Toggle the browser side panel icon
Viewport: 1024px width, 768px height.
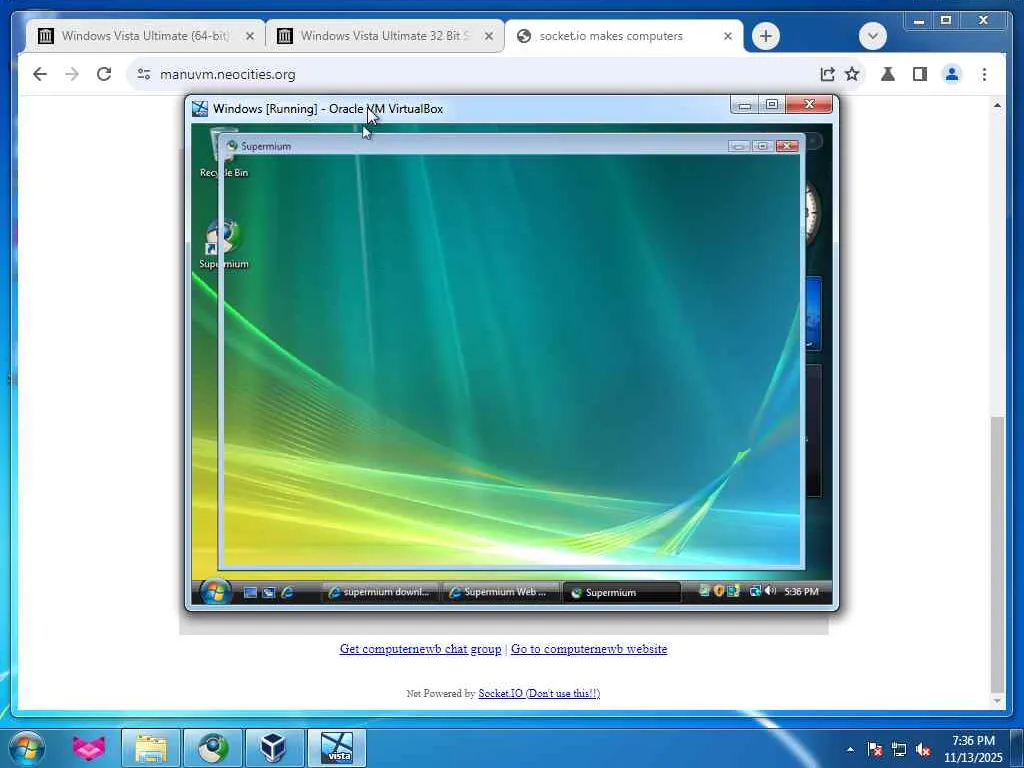(x=920, y=74)
